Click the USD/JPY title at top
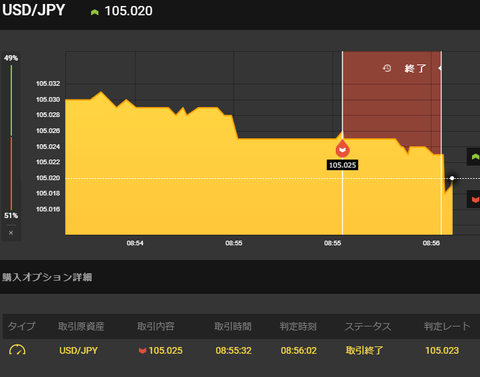This screenshot has width=480, height=377. pos(34,10)
